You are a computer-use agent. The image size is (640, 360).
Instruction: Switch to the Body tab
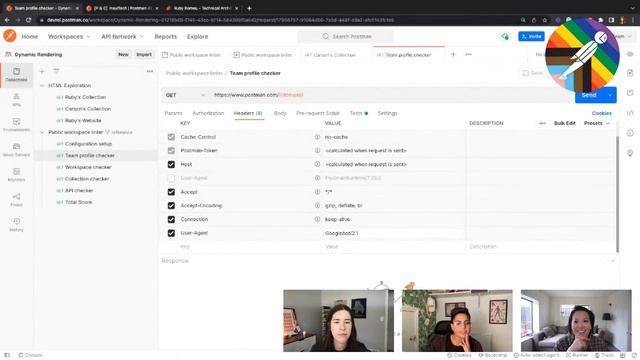tap(280, 113)
